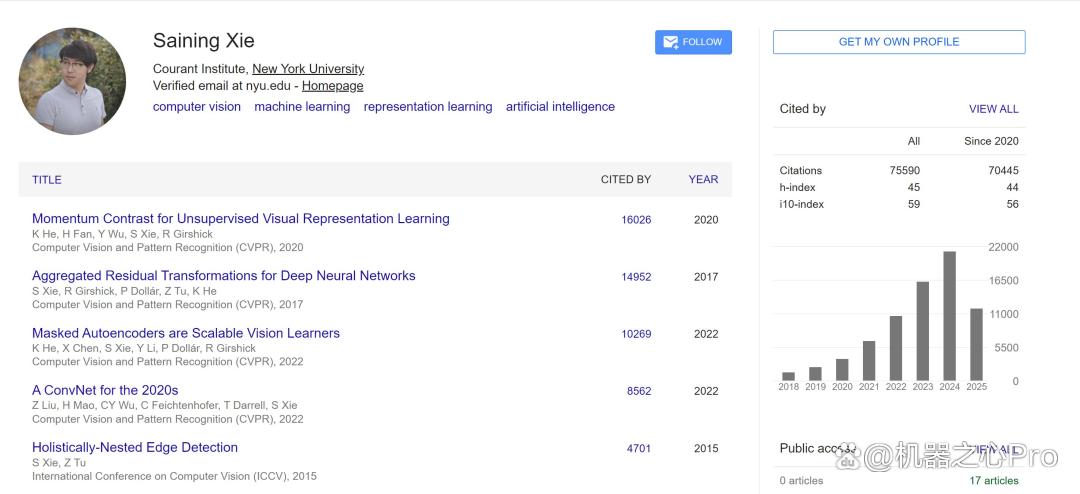
Task: Open the artificial intelligence tag
Action: (561, 107)
